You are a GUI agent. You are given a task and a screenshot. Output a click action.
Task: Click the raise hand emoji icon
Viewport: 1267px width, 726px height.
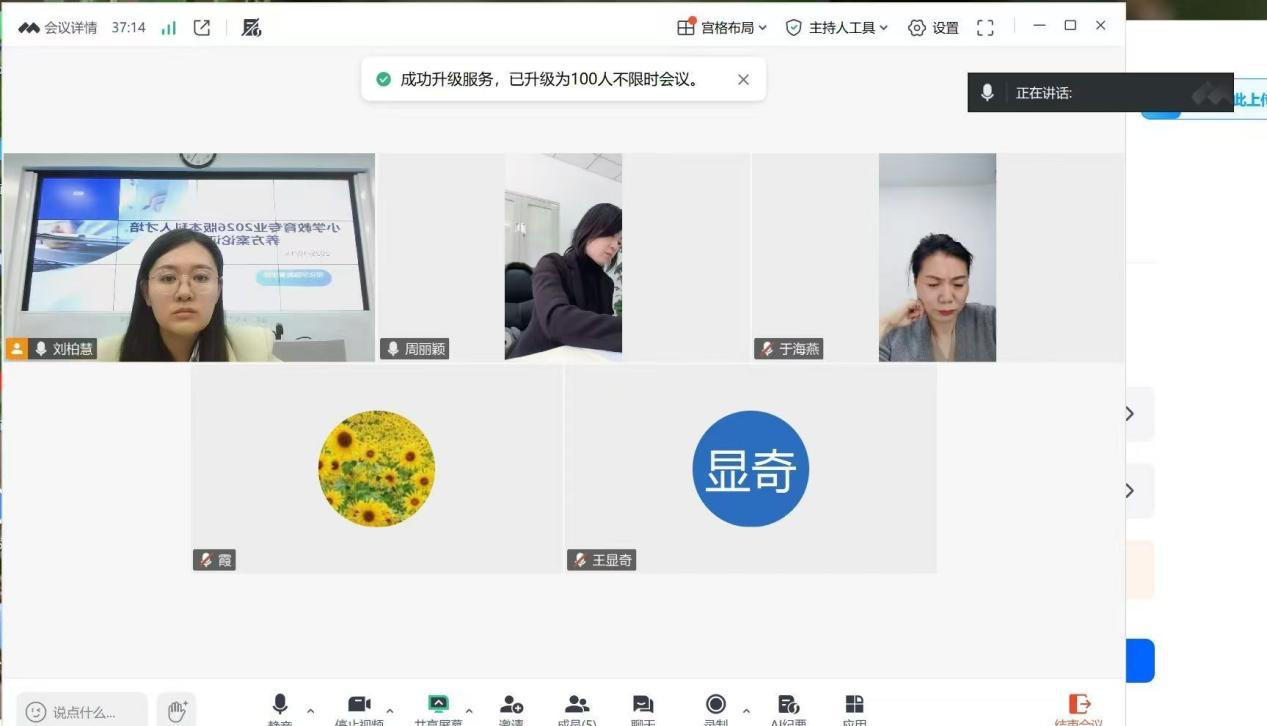177,711
